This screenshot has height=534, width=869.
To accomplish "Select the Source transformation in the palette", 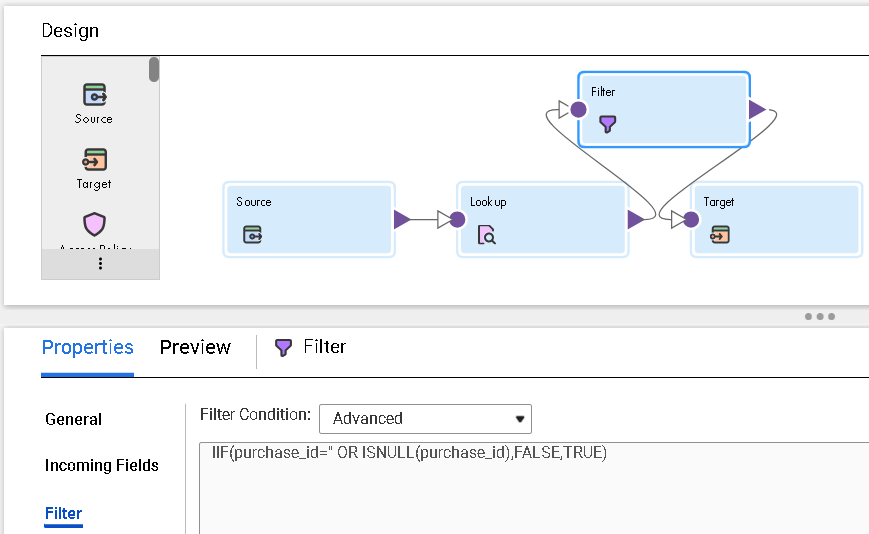I will [x=94, y=104].
